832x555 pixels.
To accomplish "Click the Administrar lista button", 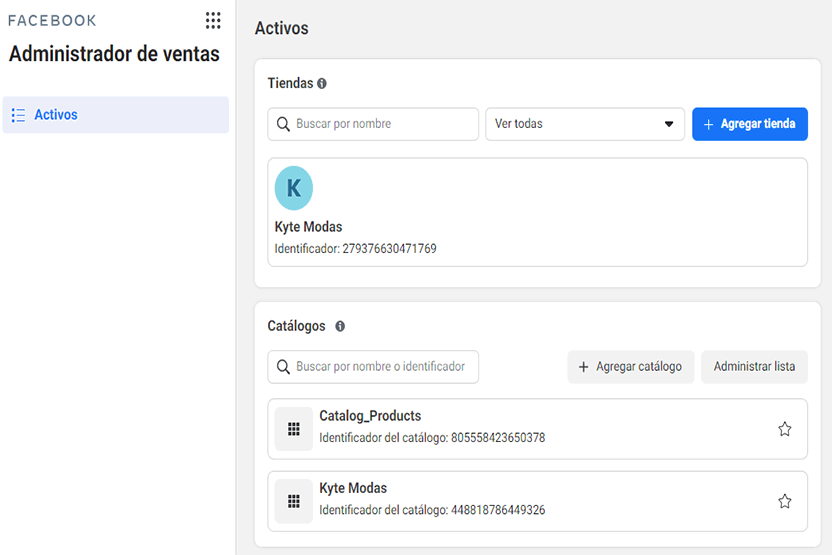I will 754,367.
